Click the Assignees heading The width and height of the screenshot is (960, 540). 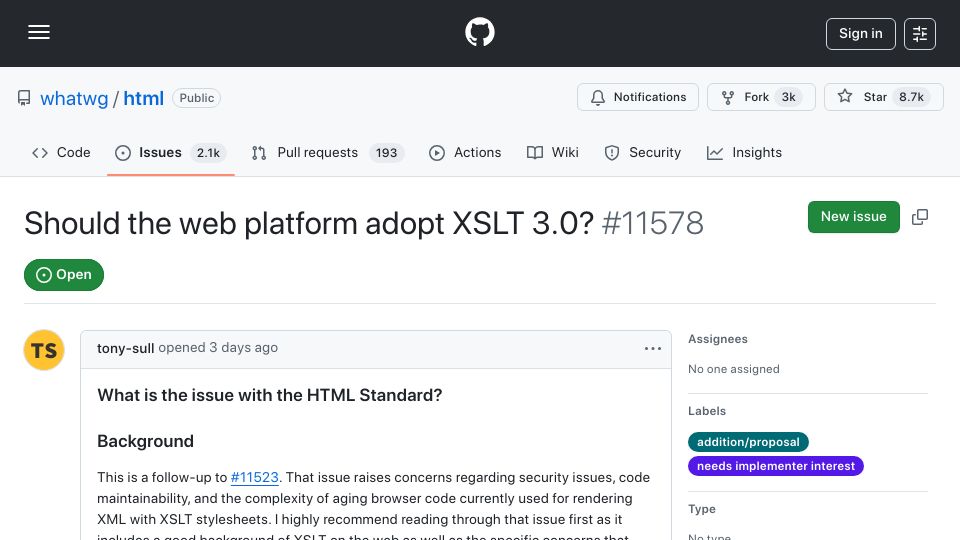click(x=718, y=339)
